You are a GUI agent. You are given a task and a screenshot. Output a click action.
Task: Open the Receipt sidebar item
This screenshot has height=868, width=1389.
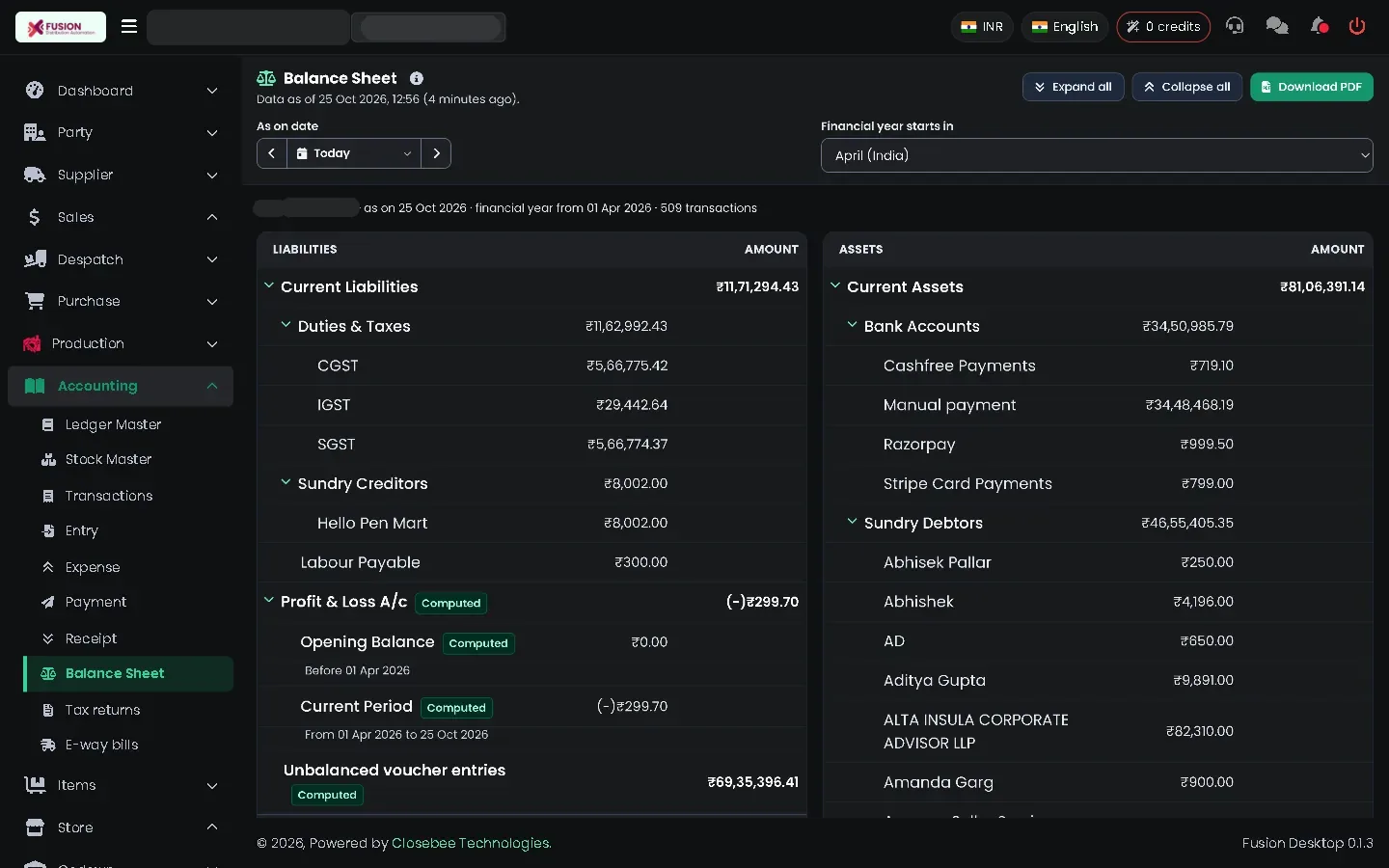click(91, 638)
